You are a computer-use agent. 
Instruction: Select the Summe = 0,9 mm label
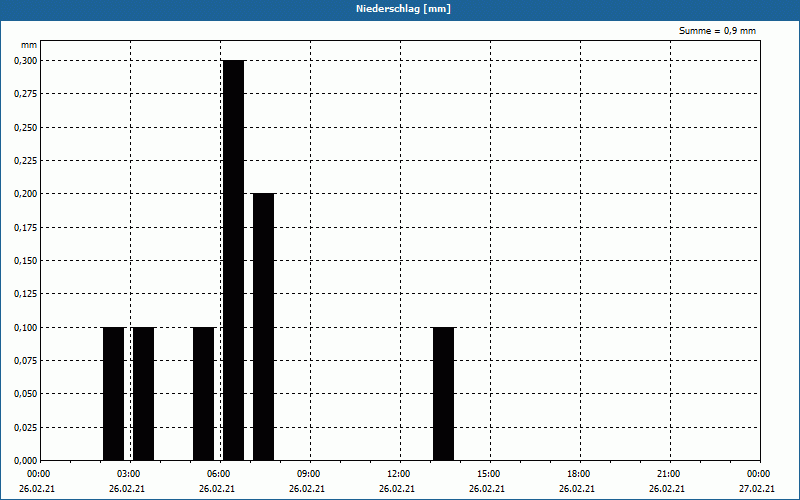[x=717, y=31]
